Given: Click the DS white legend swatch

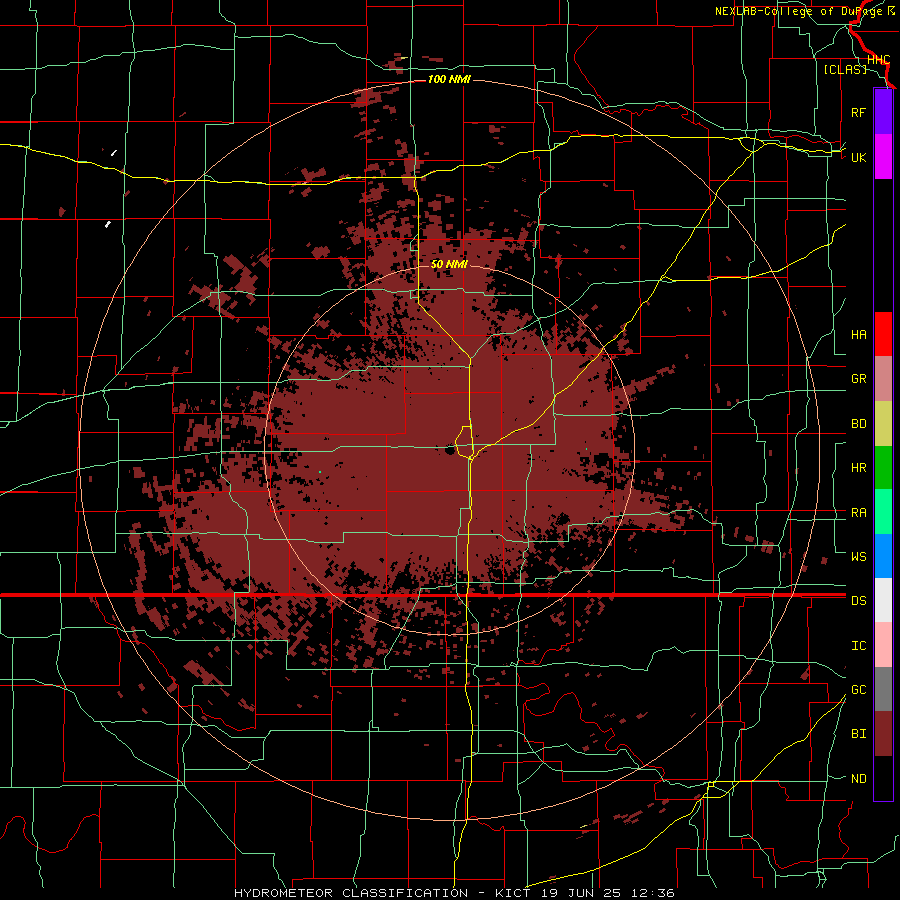Looking at the screenshot, I should point(883,600).
